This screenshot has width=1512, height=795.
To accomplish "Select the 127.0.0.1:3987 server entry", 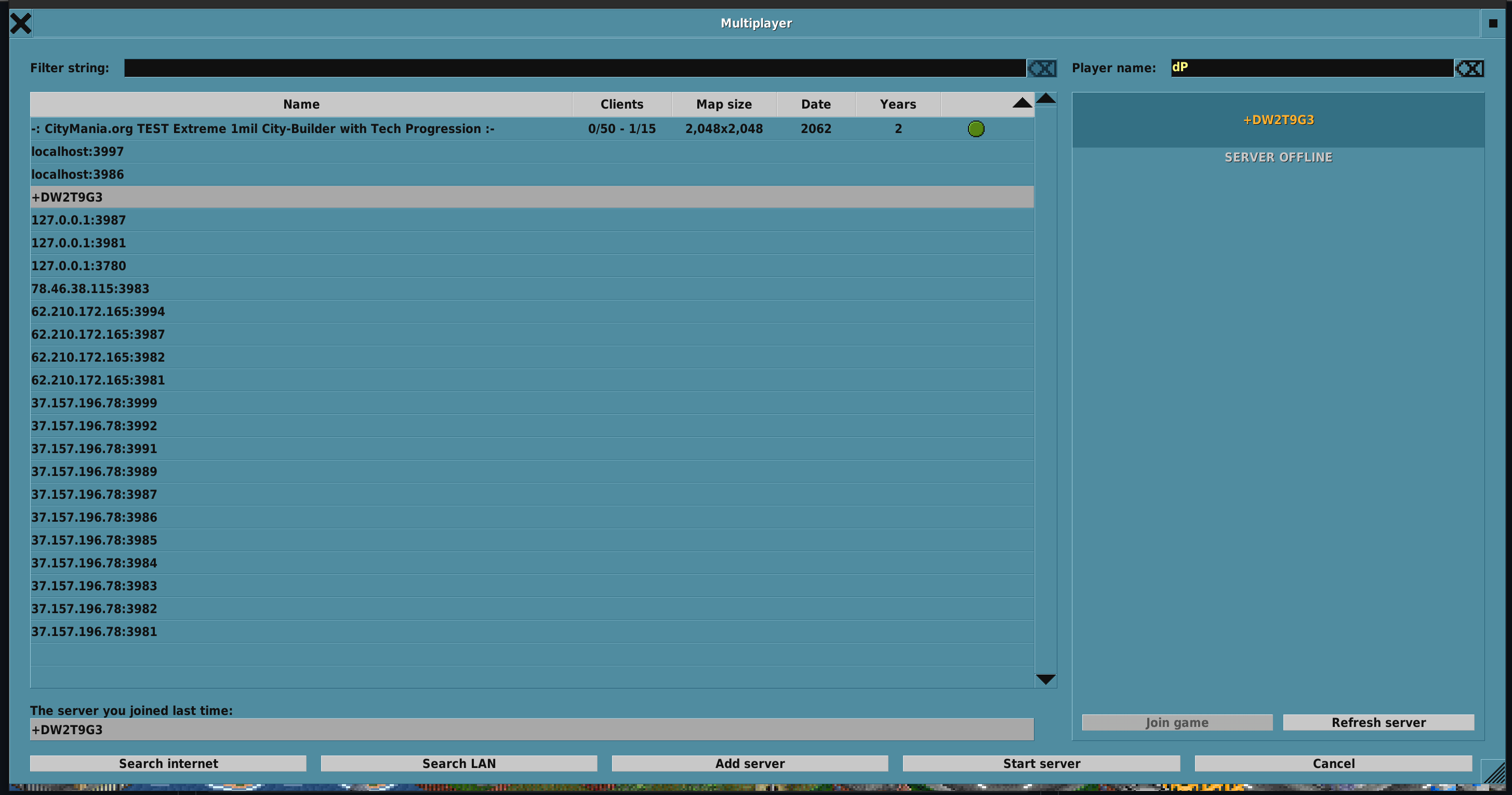I will pos(235,220).
